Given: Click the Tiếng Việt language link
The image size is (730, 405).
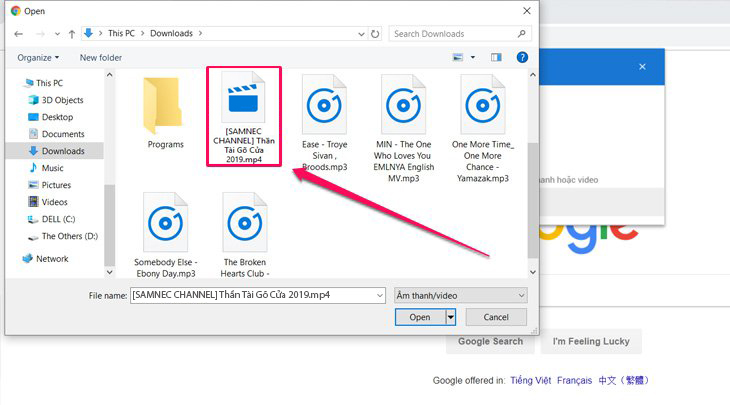Looking at the screenshot, I should pyautogui.click(x=532, y=381).
